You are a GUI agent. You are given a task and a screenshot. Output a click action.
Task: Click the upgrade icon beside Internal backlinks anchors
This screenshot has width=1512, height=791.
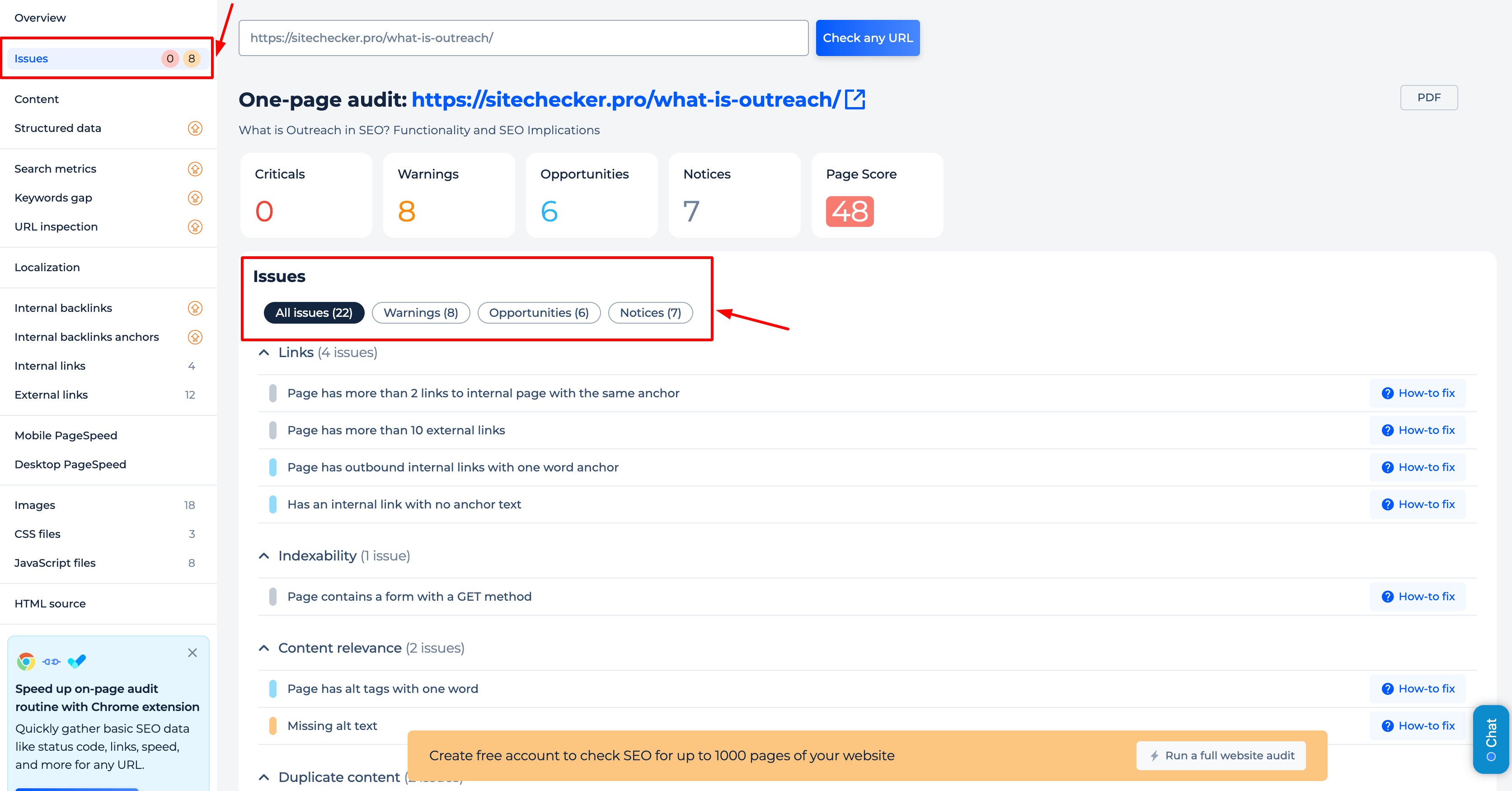point(195,337)
